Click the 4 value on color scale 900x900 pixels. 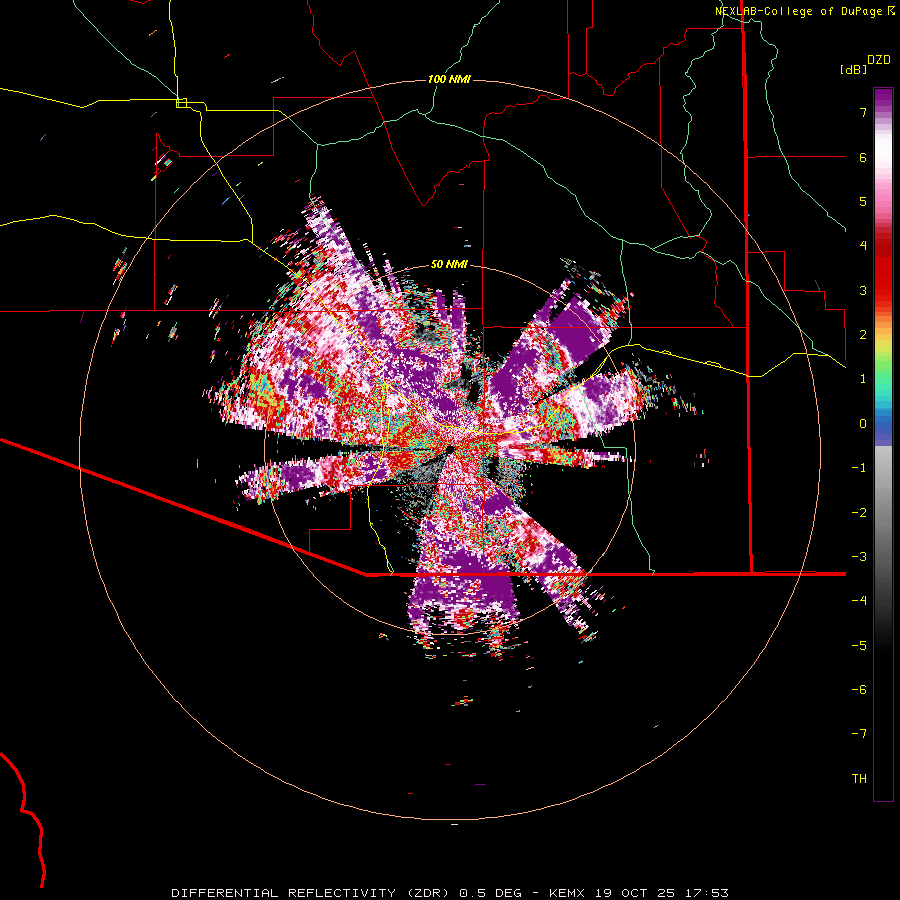click(863, 246)
